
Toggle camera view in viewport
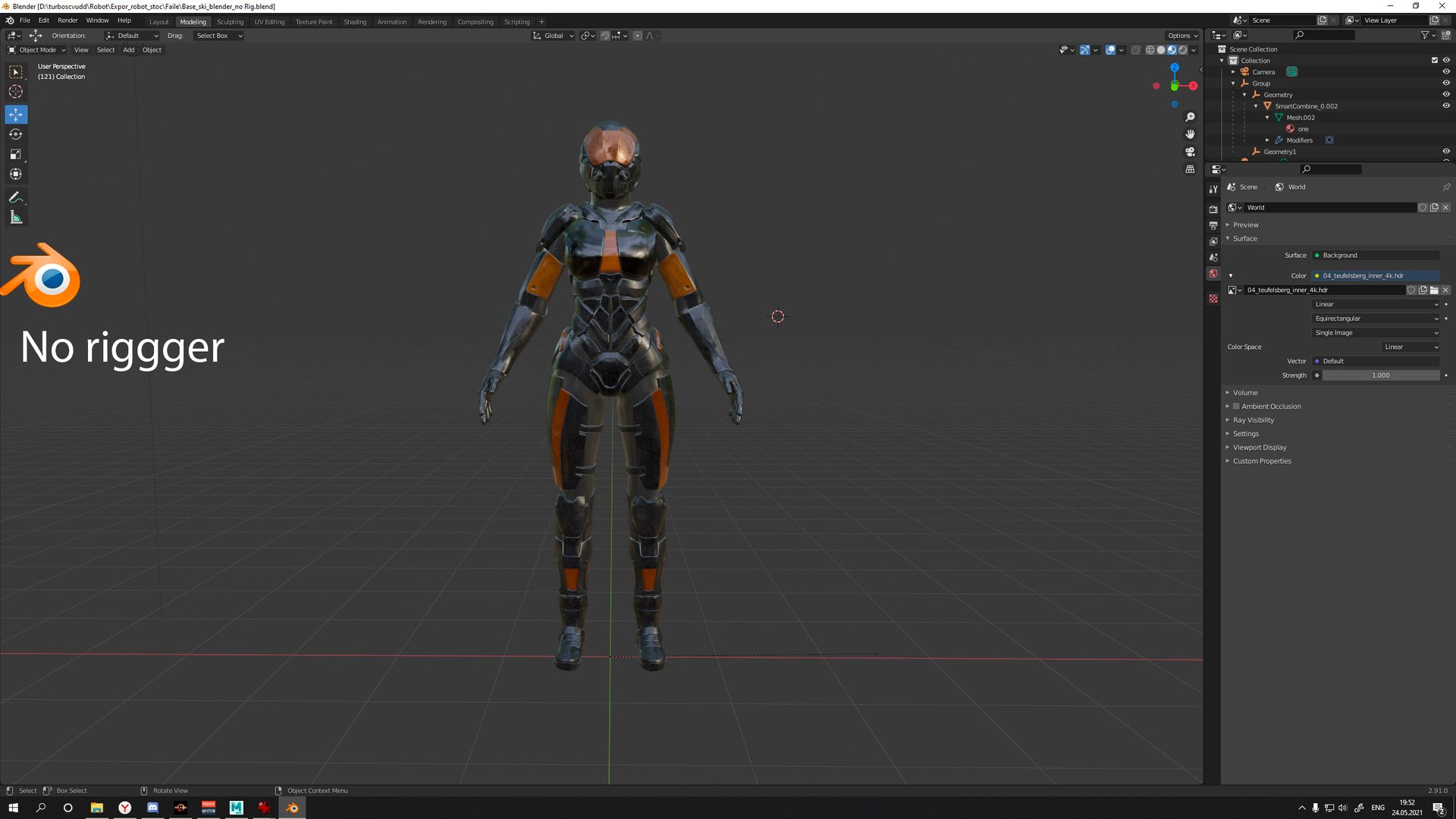pyautogui.click(x=1190, y=152)
